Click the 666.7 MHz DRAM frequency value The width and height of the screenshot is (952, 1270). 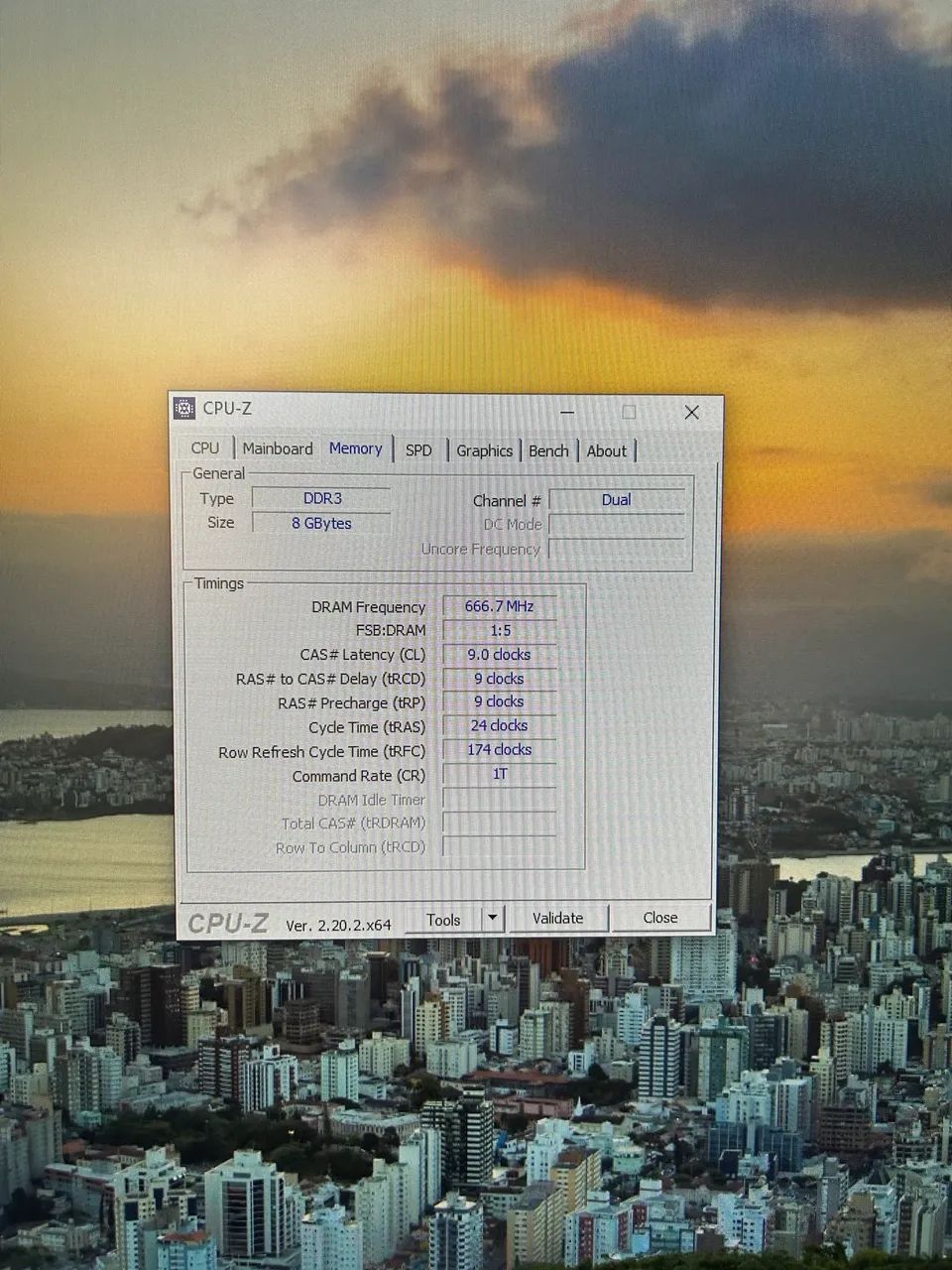coord(500,606)
